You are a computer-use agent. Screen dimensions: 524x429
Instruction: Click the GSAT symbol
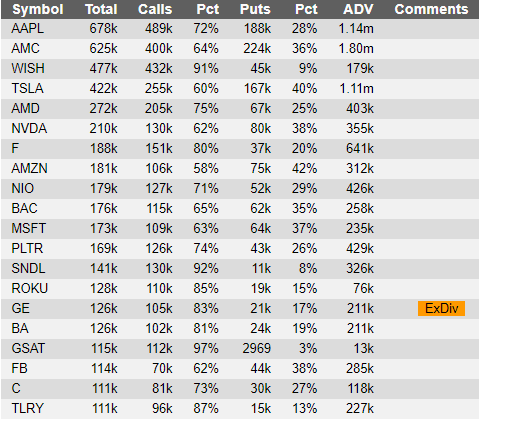28,348
